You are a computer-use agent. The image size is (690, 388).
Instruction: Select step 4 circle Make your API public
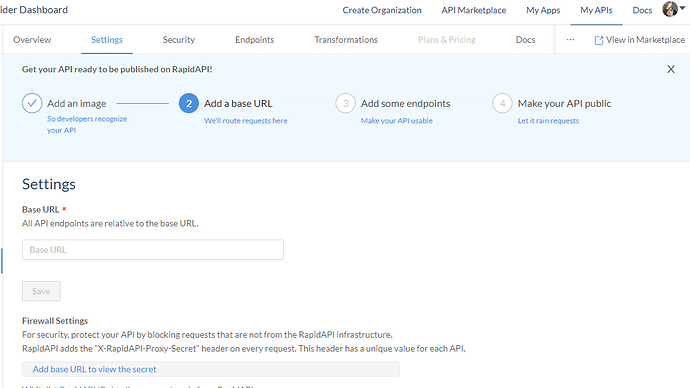pos(502,103)
